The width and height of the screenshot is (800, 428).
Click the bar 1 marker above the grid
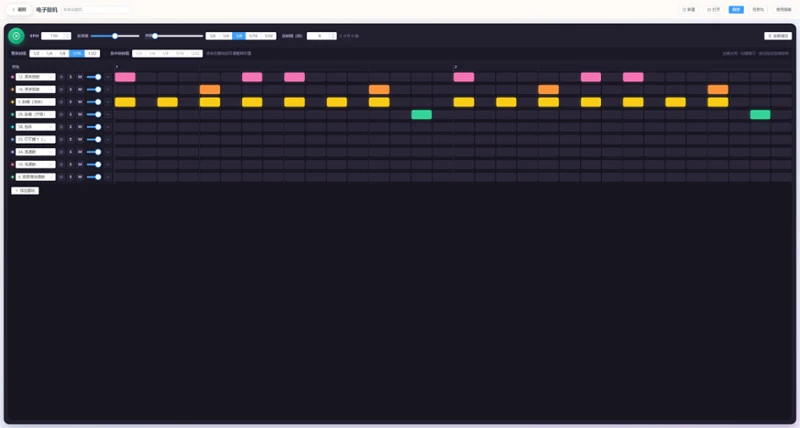pyautogui.click(x=117, y=67)
